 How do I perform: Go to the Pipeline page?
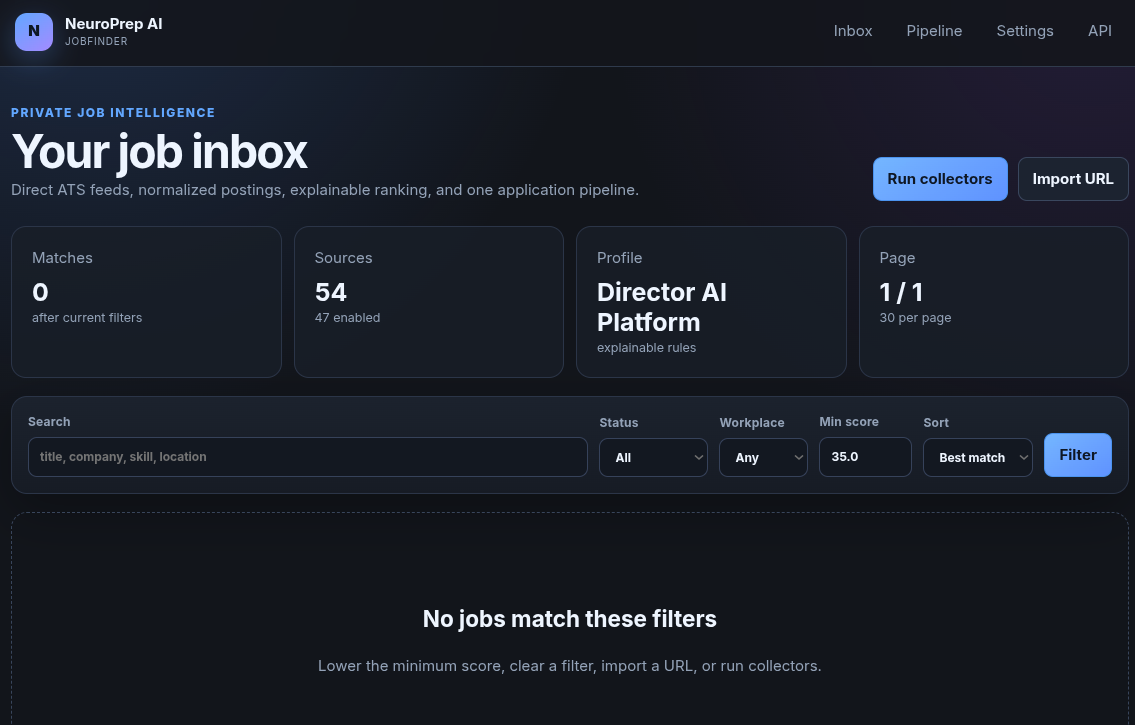(x=934, y=31)
